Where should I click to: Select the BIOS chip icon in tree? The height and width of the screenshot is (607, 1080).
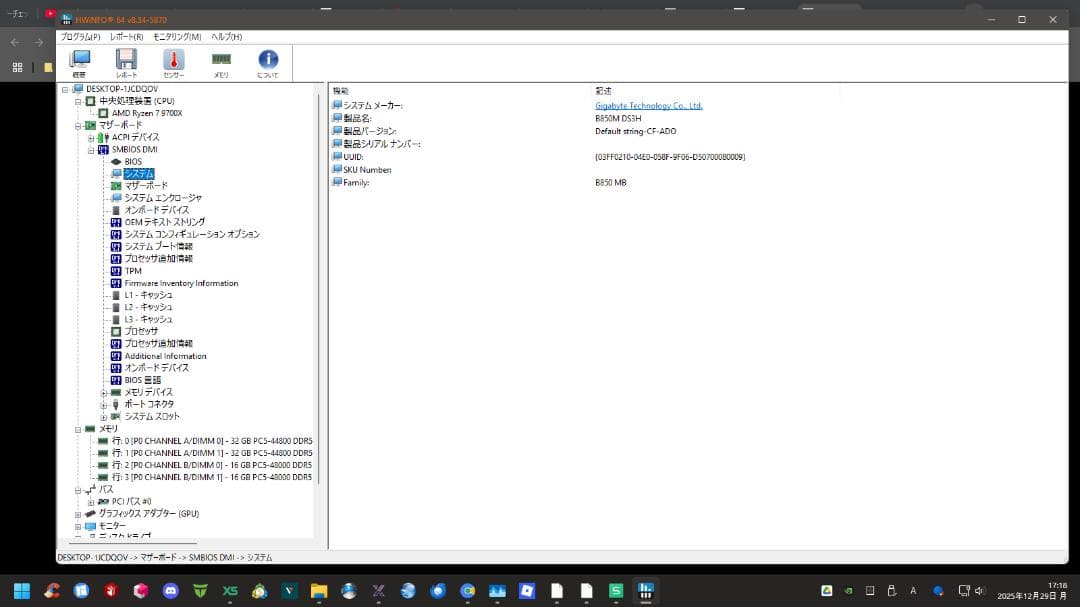pyautogui.click(x=116, y=162)
